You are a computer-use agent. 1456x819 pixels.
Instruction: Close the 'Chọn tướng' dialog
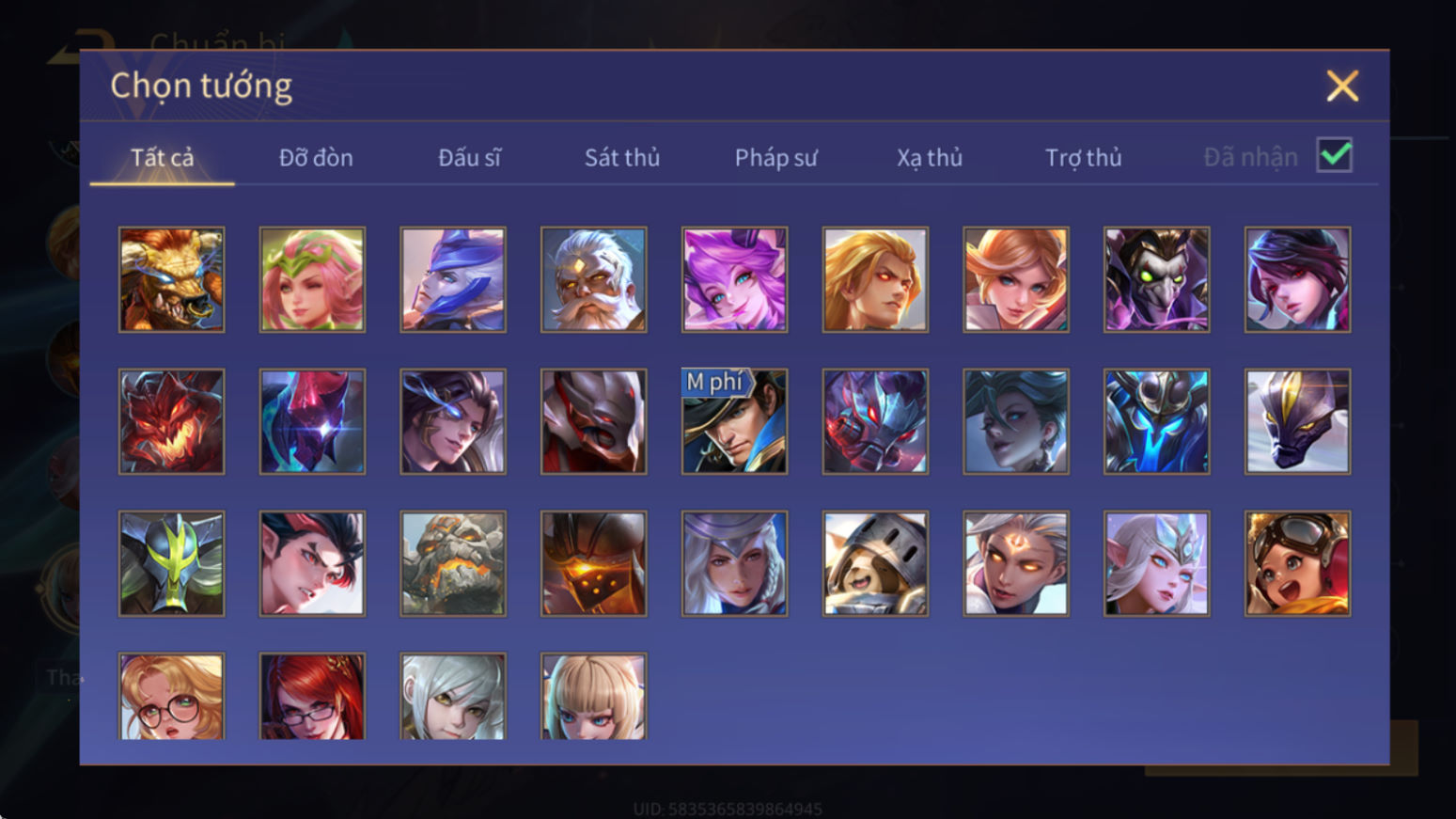pos(1342,86)
